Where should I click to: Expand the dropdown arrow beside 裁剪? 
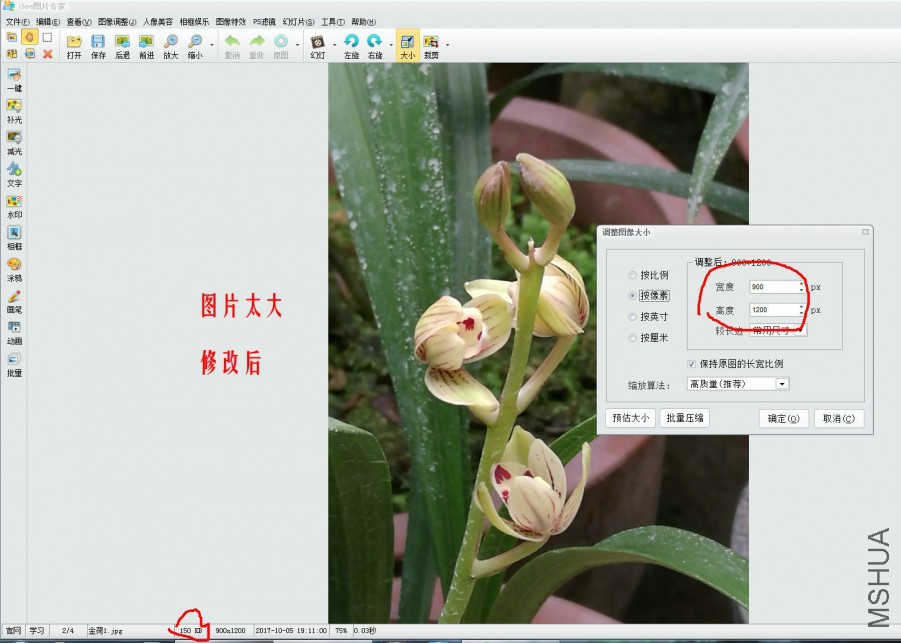[447, 44]
